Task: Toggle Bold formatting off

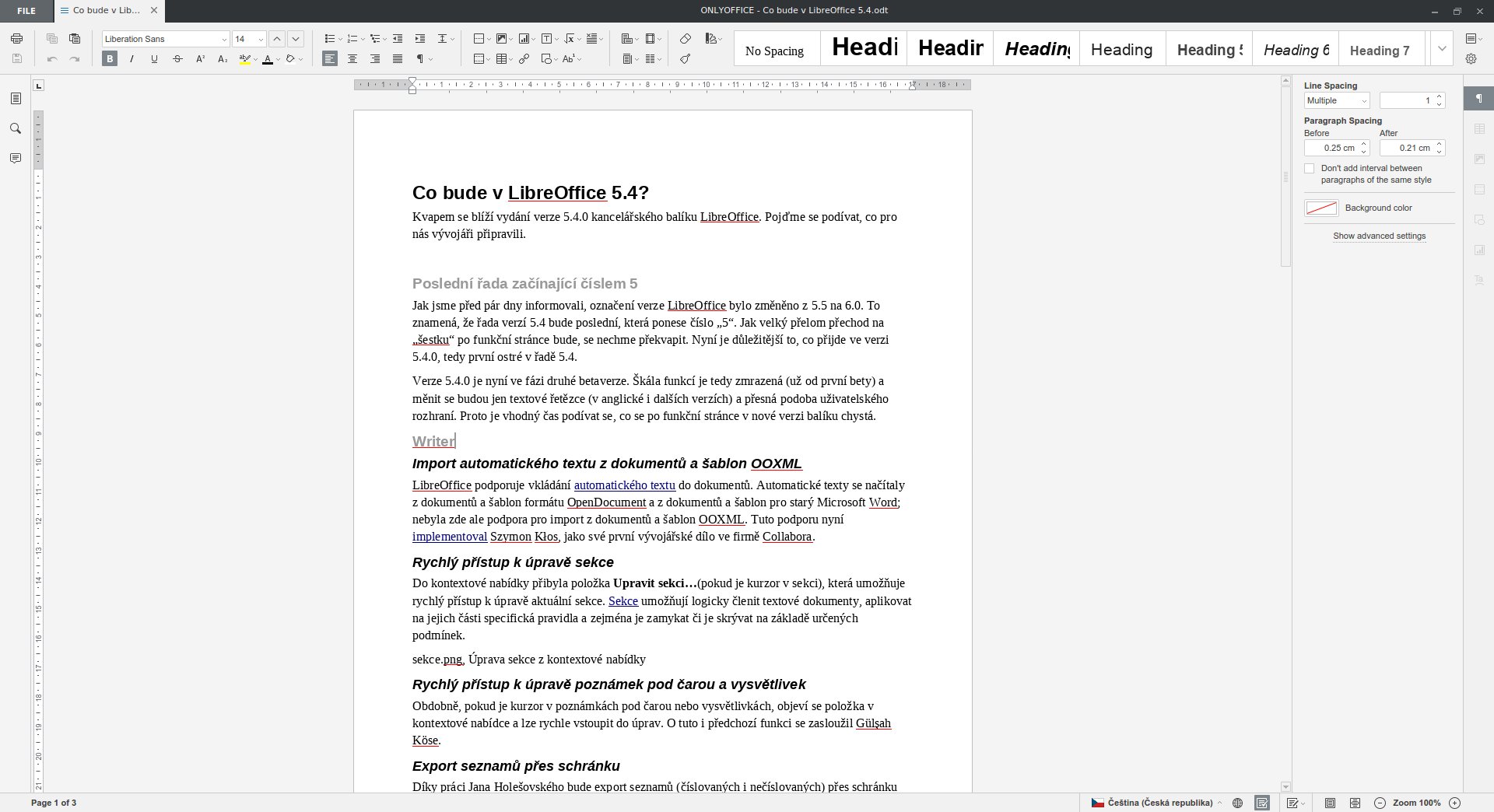Action: tap(110, 59)
